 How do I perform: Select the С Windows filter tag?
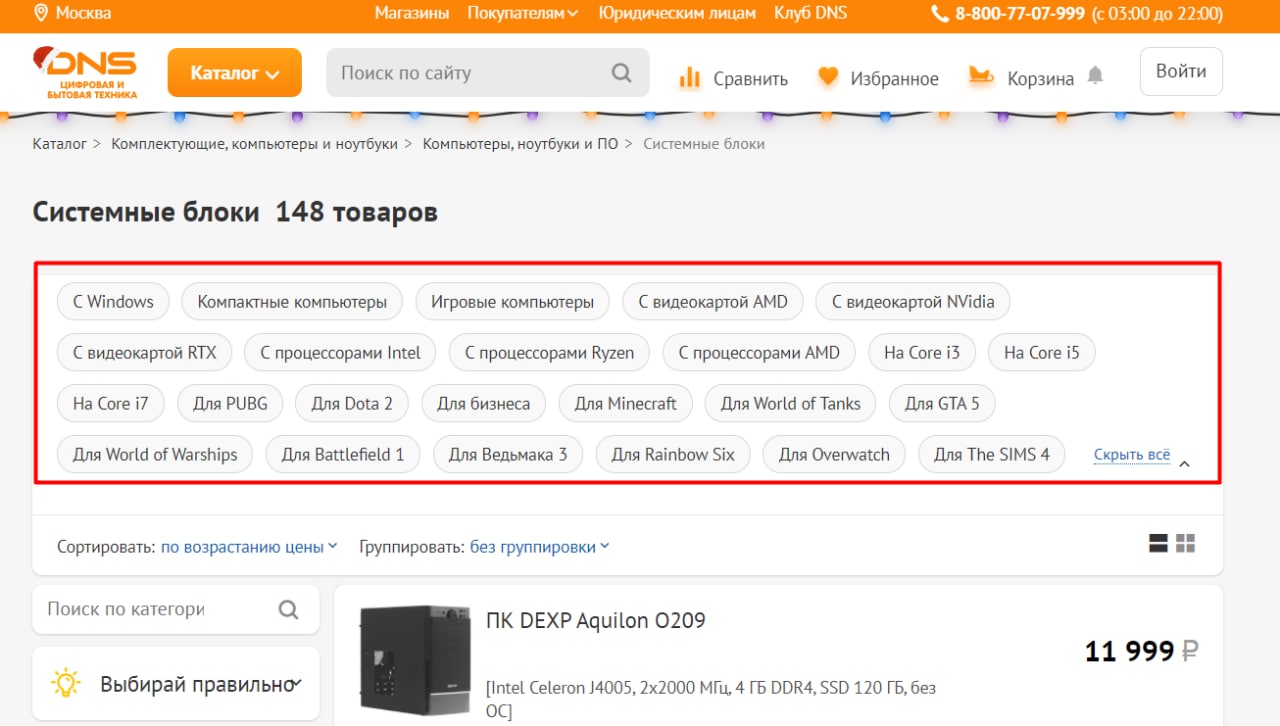113,302
